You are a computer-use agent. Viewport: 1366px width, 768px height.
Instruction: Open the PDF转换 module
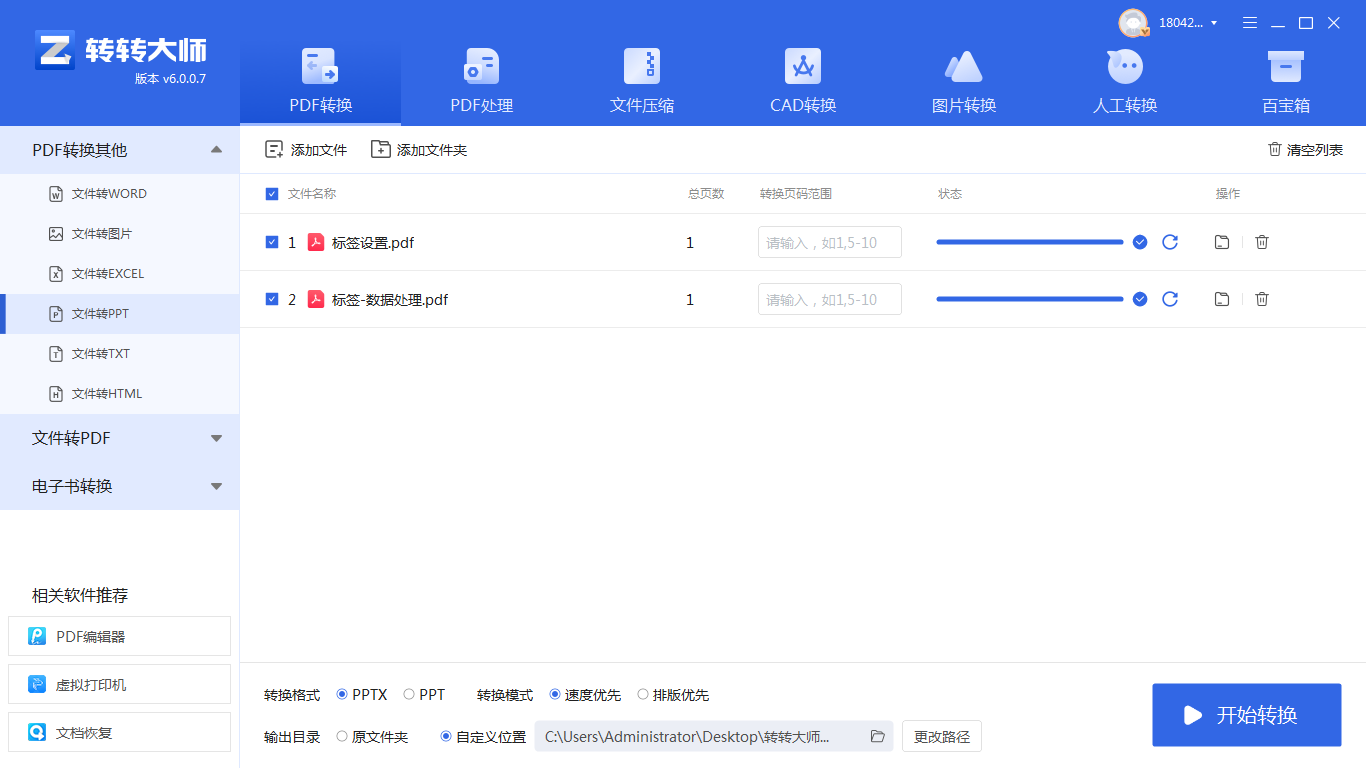(x=319, y=80)
